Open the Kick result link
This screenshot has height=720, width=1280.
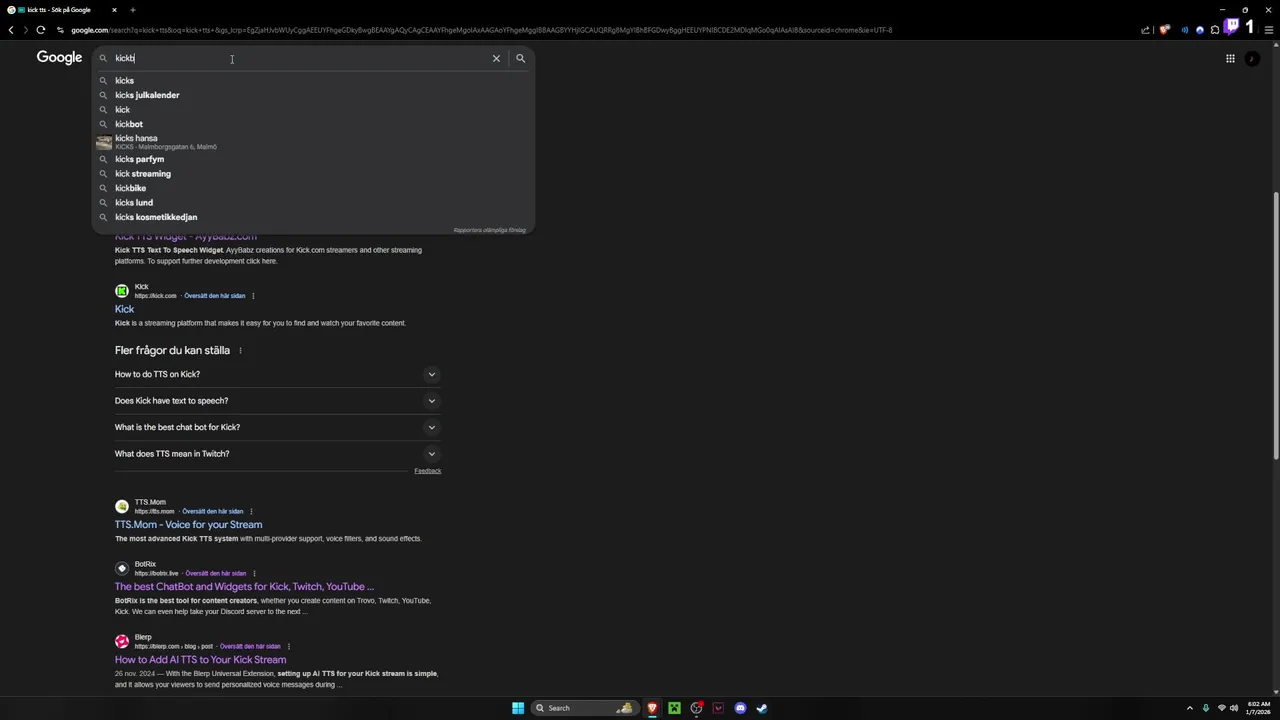point(124,309)
